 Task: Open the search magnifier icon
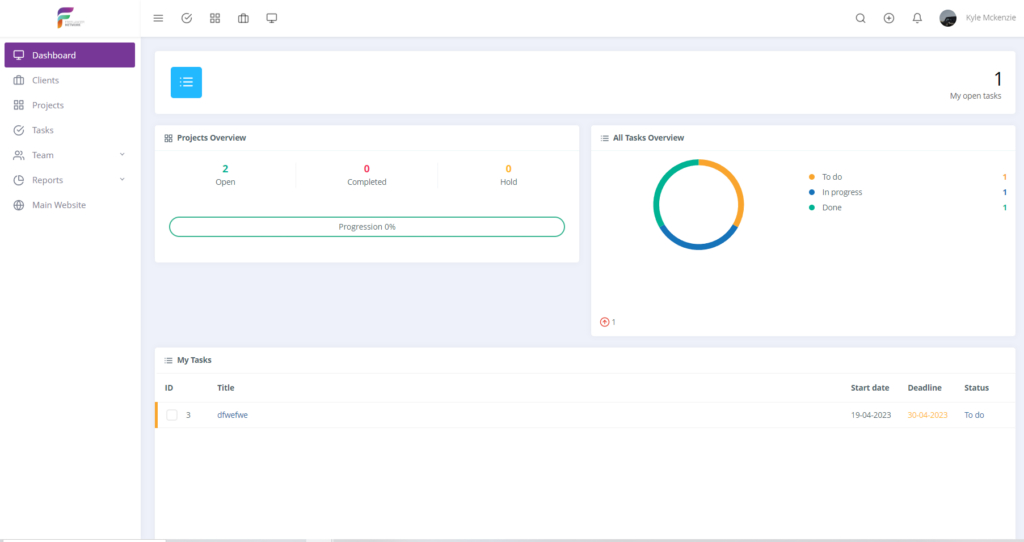[x=861, y=18]
